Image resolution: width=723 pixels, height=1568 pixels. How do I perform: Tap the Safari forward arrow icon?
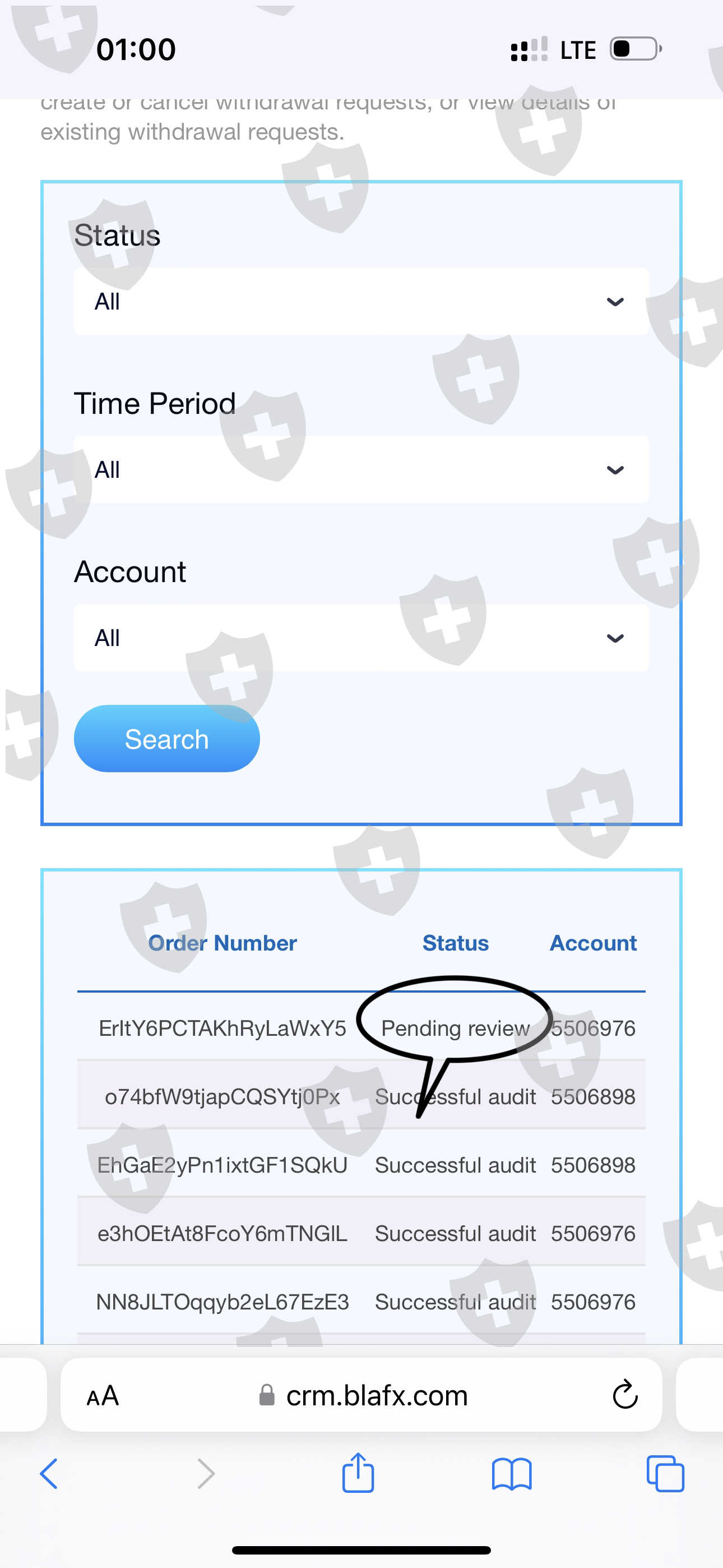click(x=206, y=1474)
